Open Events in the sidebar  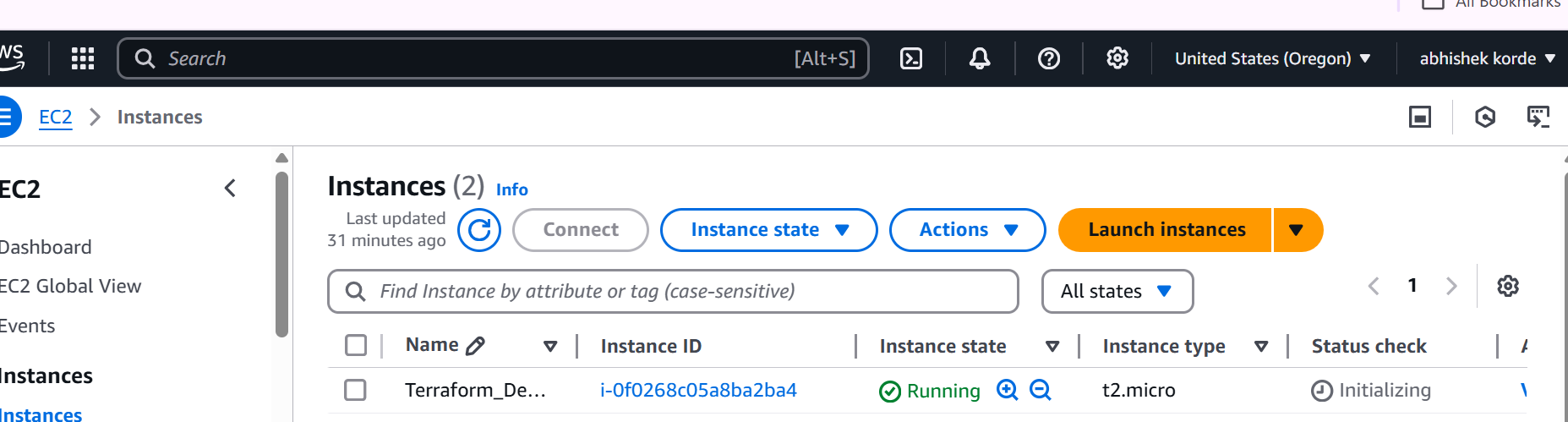[27, 326]
